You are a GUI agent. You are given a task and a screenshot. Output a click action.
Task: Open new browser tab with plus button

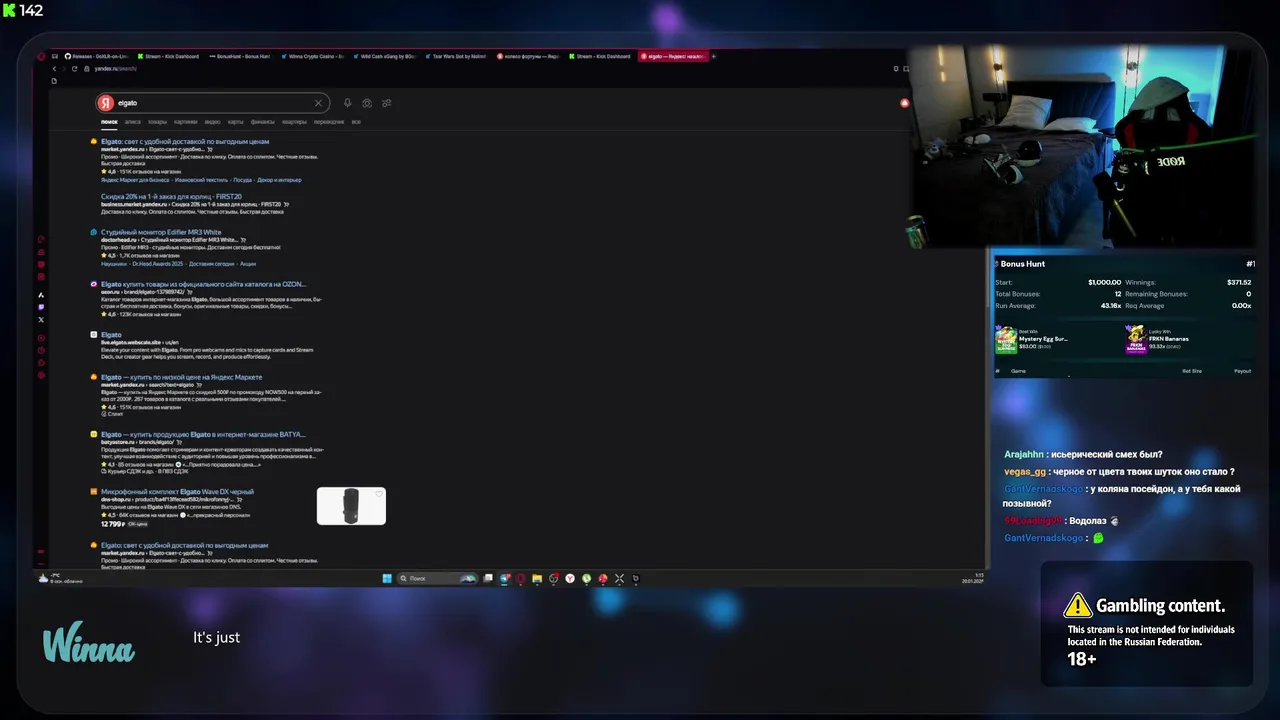pos(713,56)
